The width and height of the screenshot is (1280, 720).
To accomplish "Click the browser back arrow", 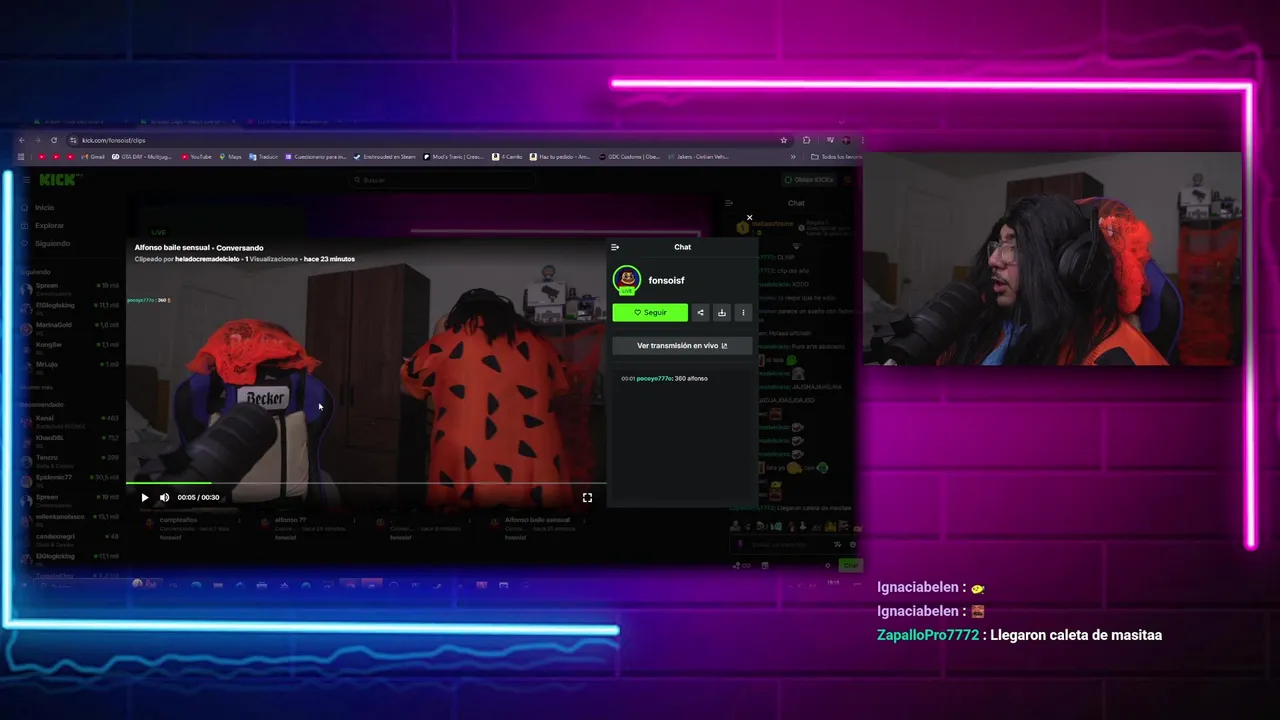I will (x=22, y=140).
